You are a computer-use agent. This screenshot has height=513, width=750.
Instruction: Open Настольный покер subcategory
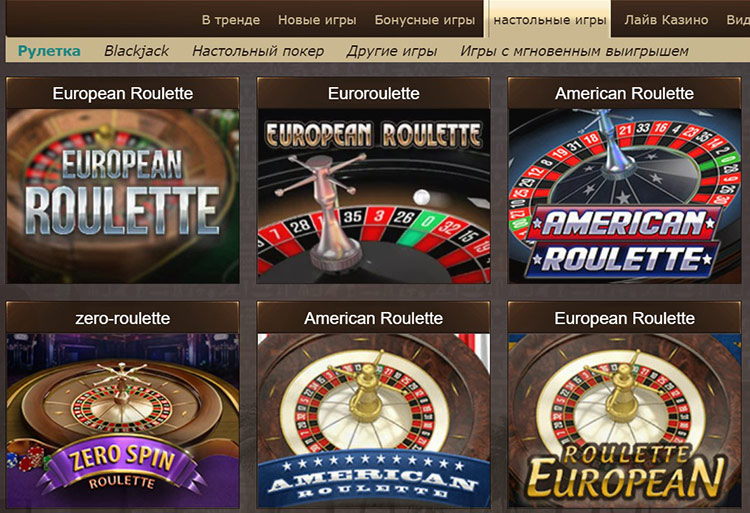click(258, 51)
